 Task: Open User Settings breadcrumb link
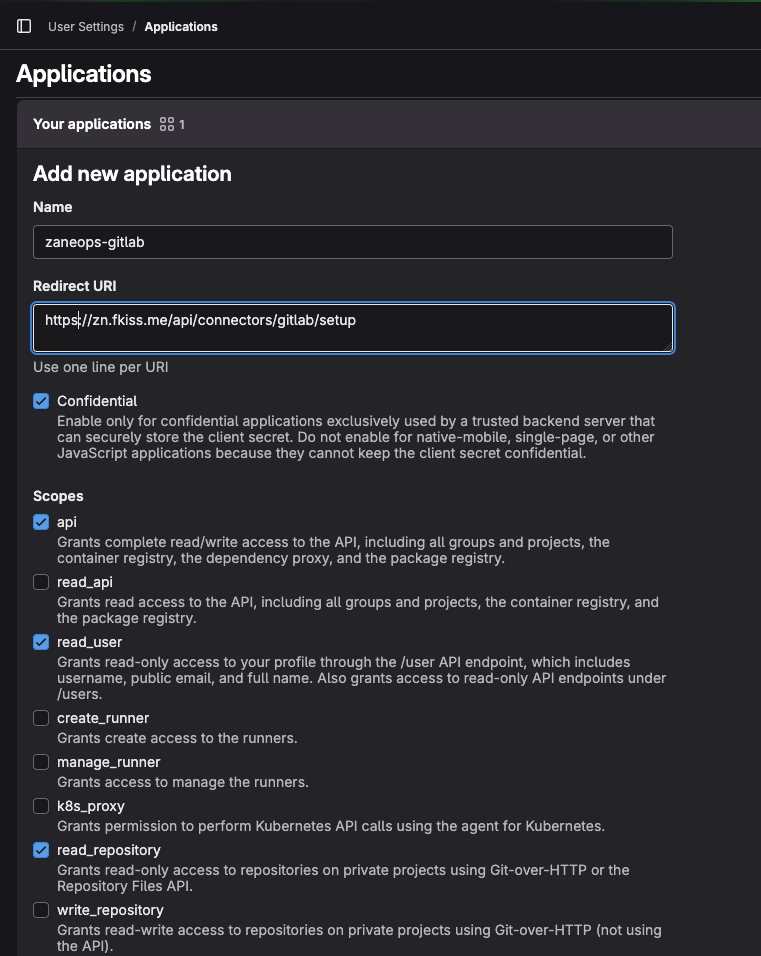click(86, 27)
